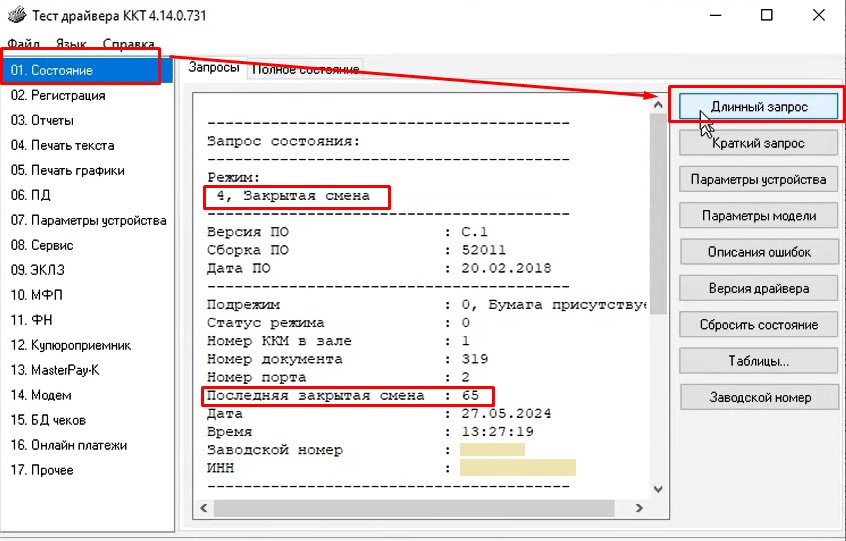Click the Краткий запрос button
The height and width of the screenshot is (541, 846).
point(758,143)
